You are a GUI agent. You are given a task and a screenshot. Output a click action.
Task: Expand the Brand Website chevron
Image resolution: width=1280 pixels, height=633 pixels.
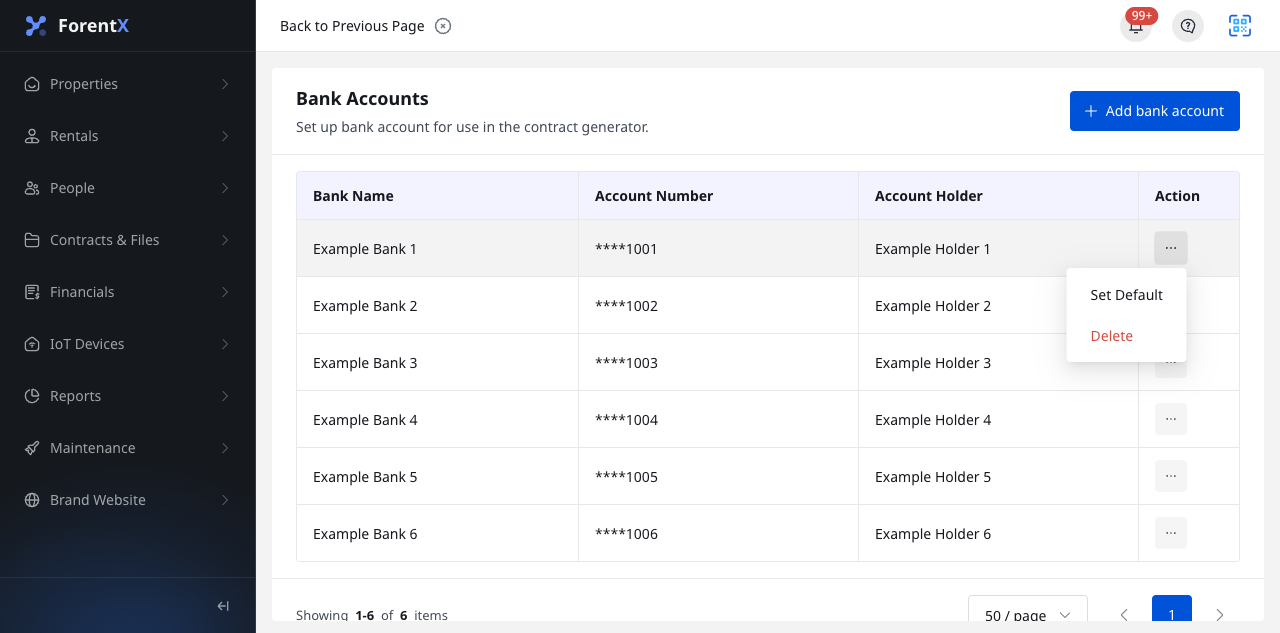pyautogui.click(x=225, y=500)
